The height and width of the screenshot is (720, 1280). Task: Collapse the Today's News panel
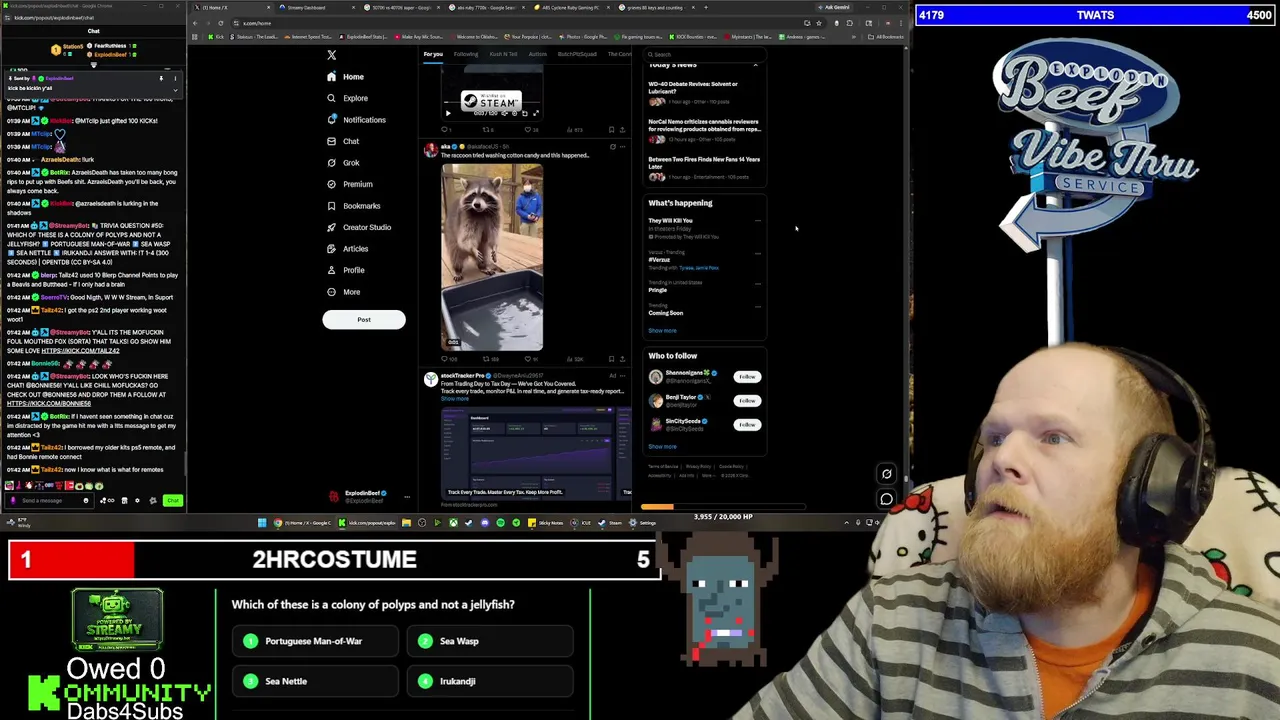[755, 65]
